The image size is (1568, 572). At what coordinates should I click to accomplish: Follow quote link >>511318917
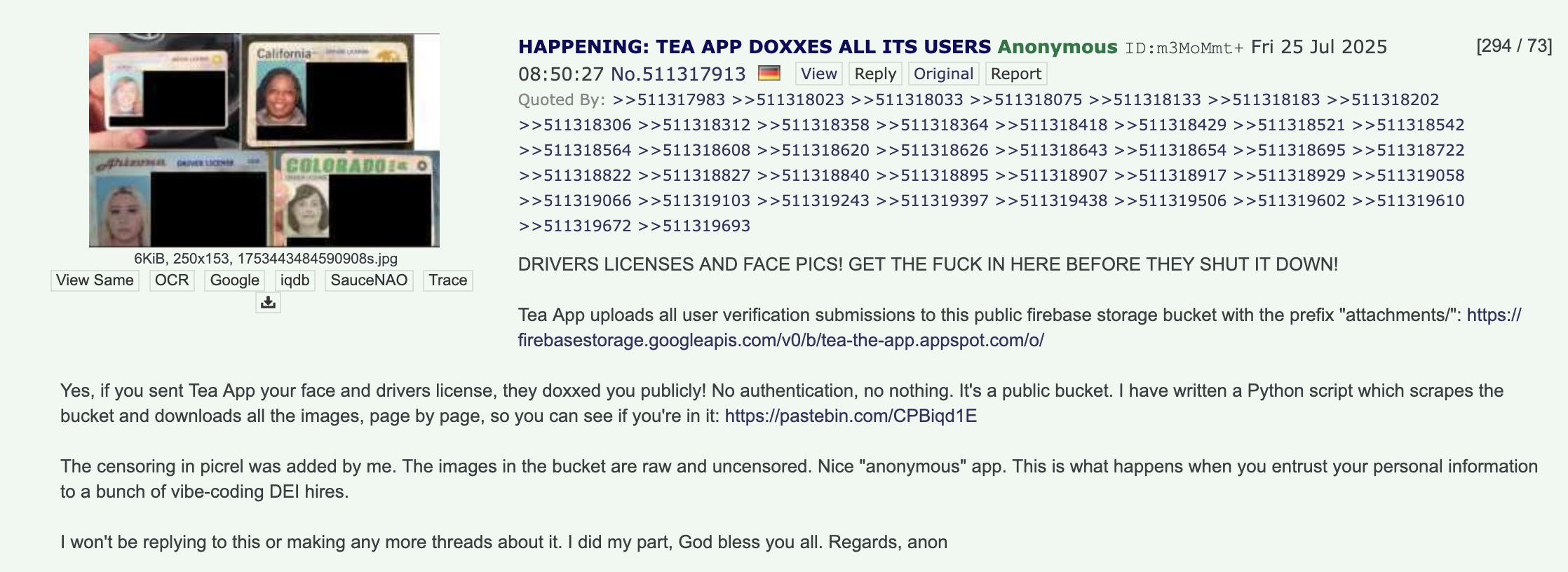1170,175
